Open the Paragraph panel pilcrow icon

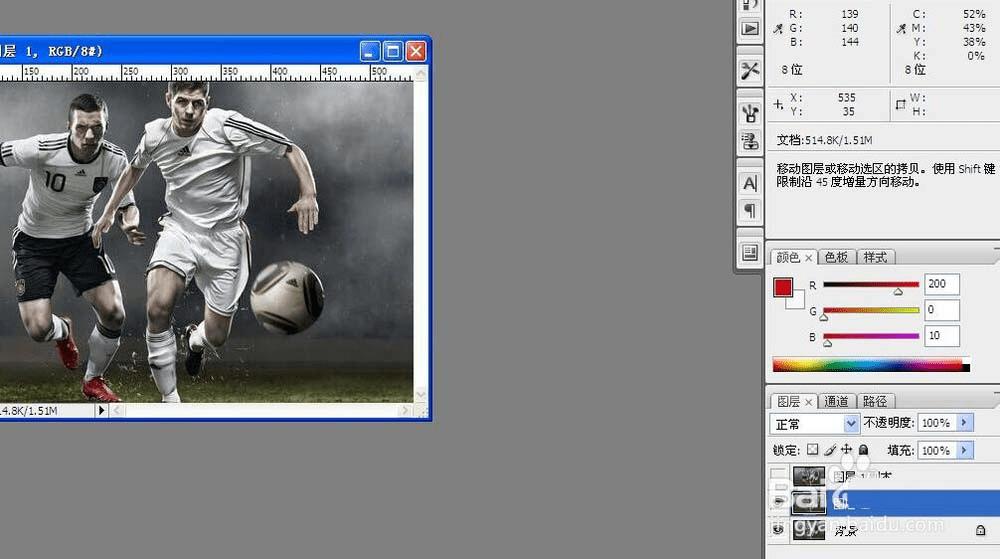coord(750,210)
